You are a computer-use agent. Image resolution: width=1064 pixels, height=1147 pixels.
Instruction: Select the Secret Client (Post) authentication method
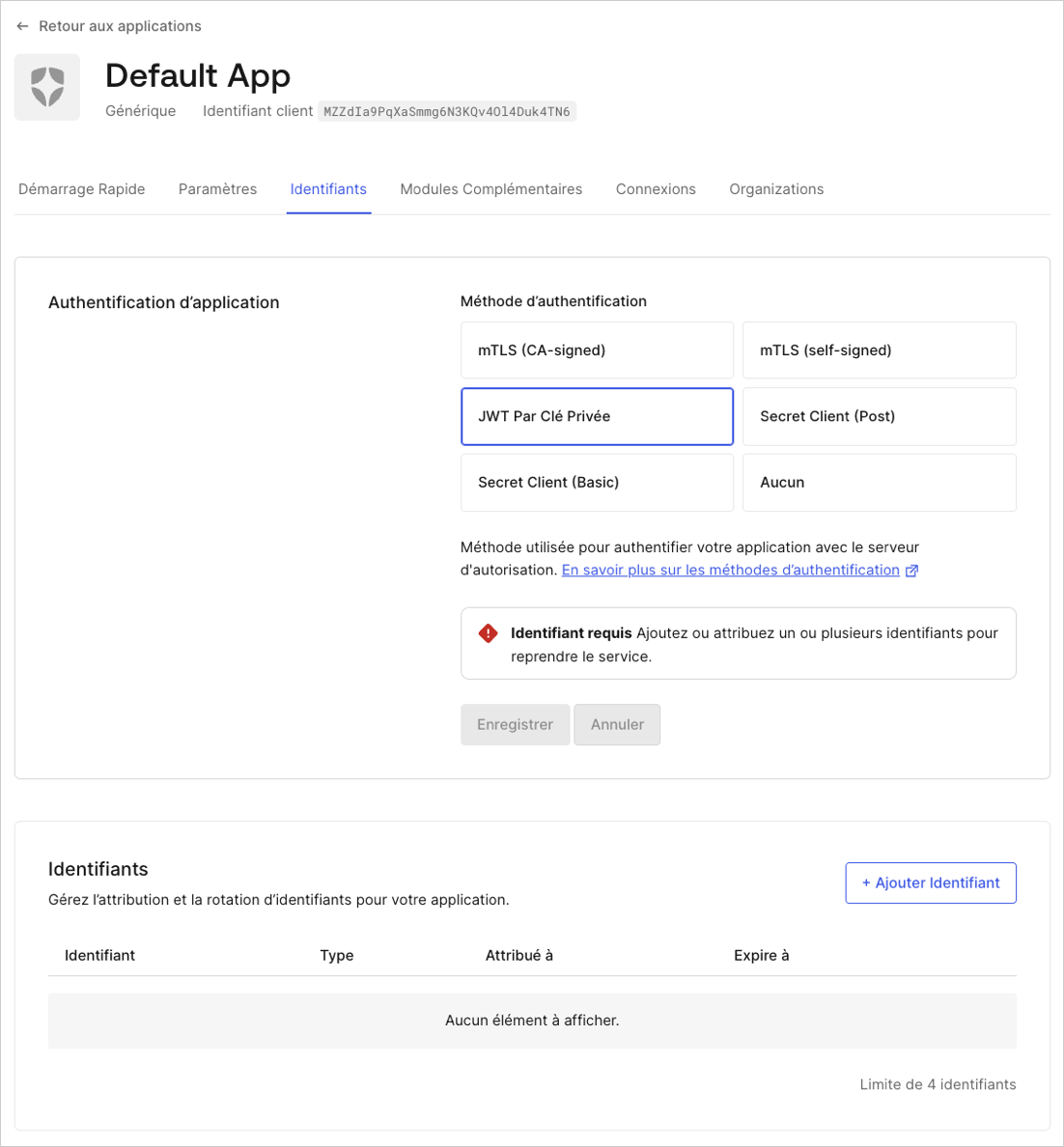tap(879, 416)
